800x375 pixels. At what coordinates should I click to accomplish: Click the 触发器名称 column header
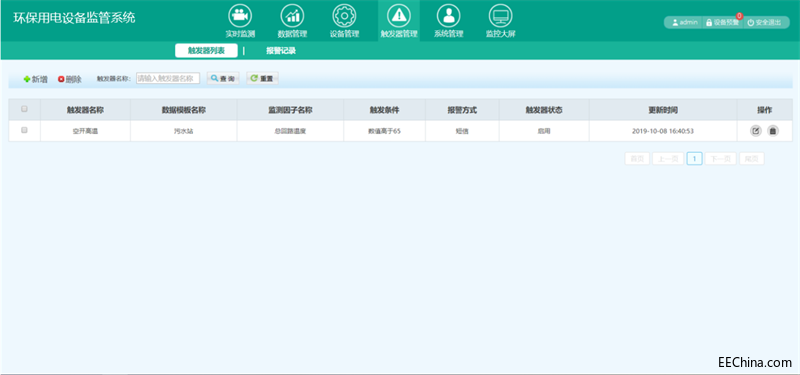[x=85, y=110]
